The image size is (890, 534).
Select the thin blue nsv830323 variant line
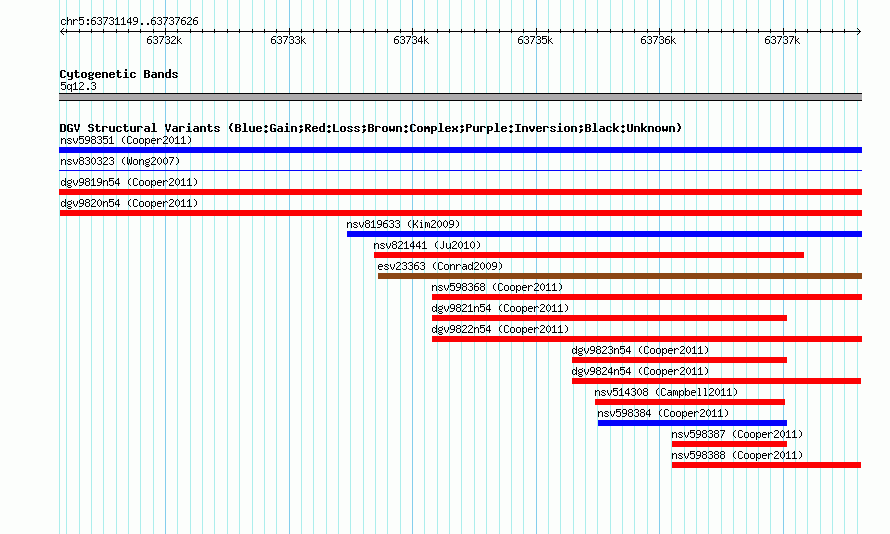(460, 170)
